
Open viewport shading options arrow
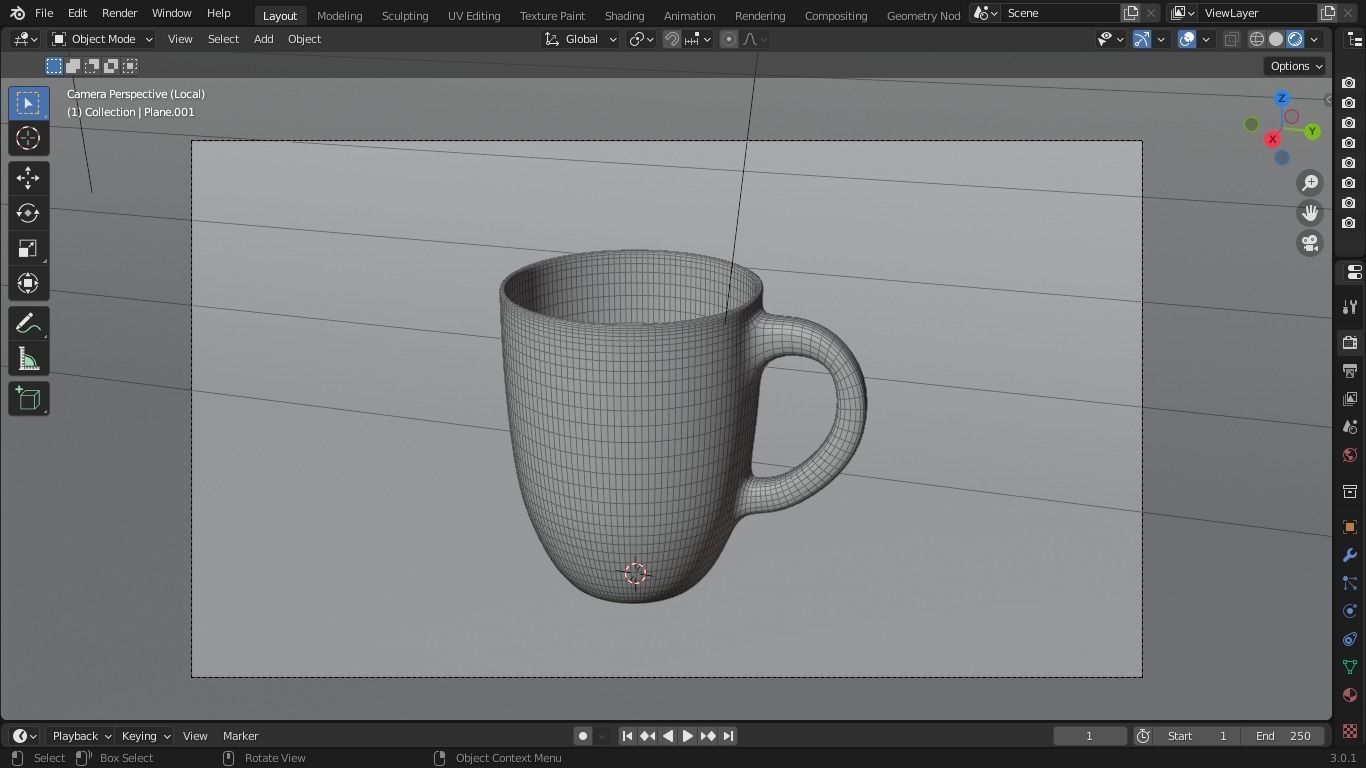point(1314,39)
